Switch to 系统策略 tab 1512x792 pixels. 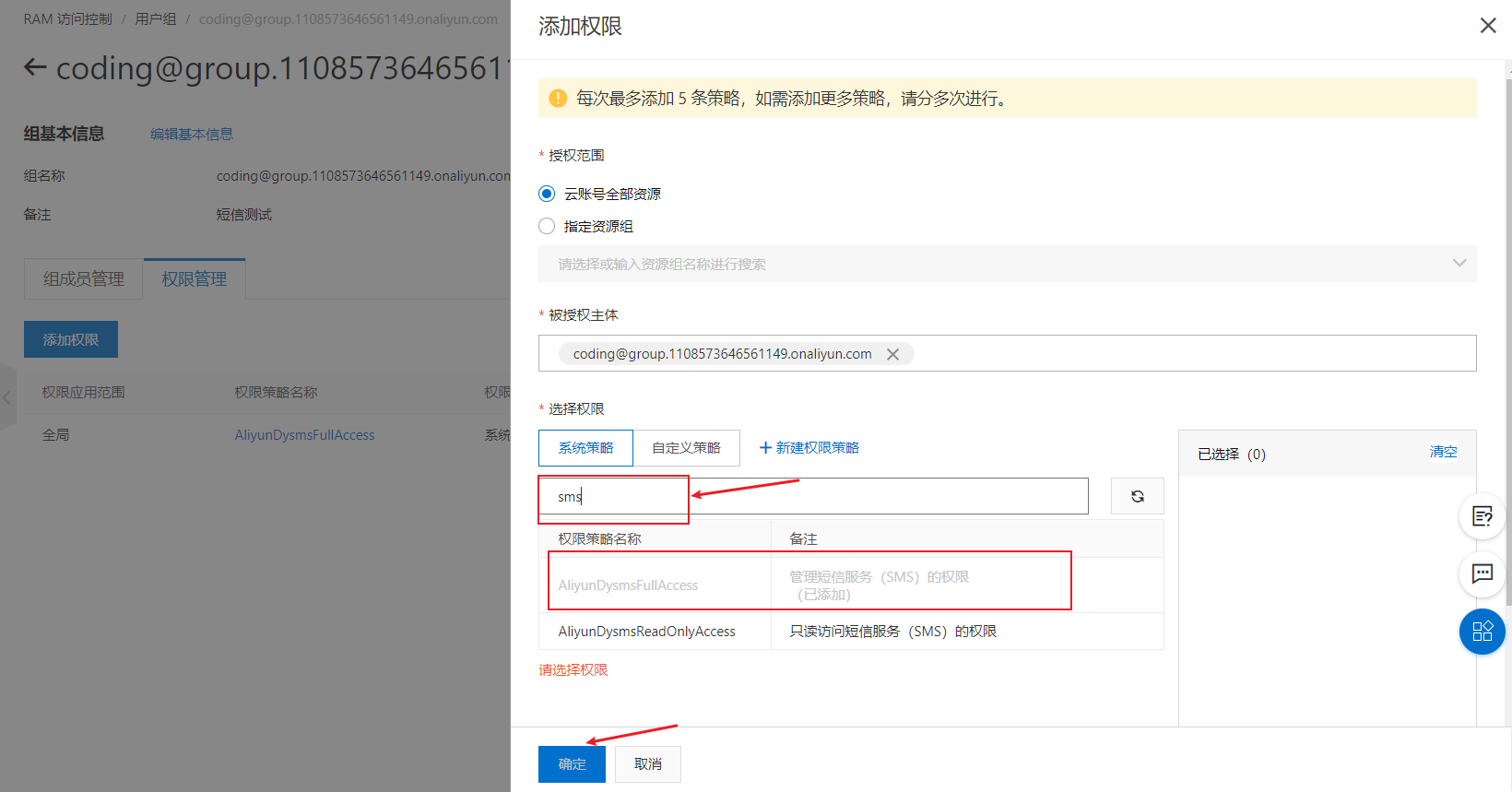pos(585,448)
